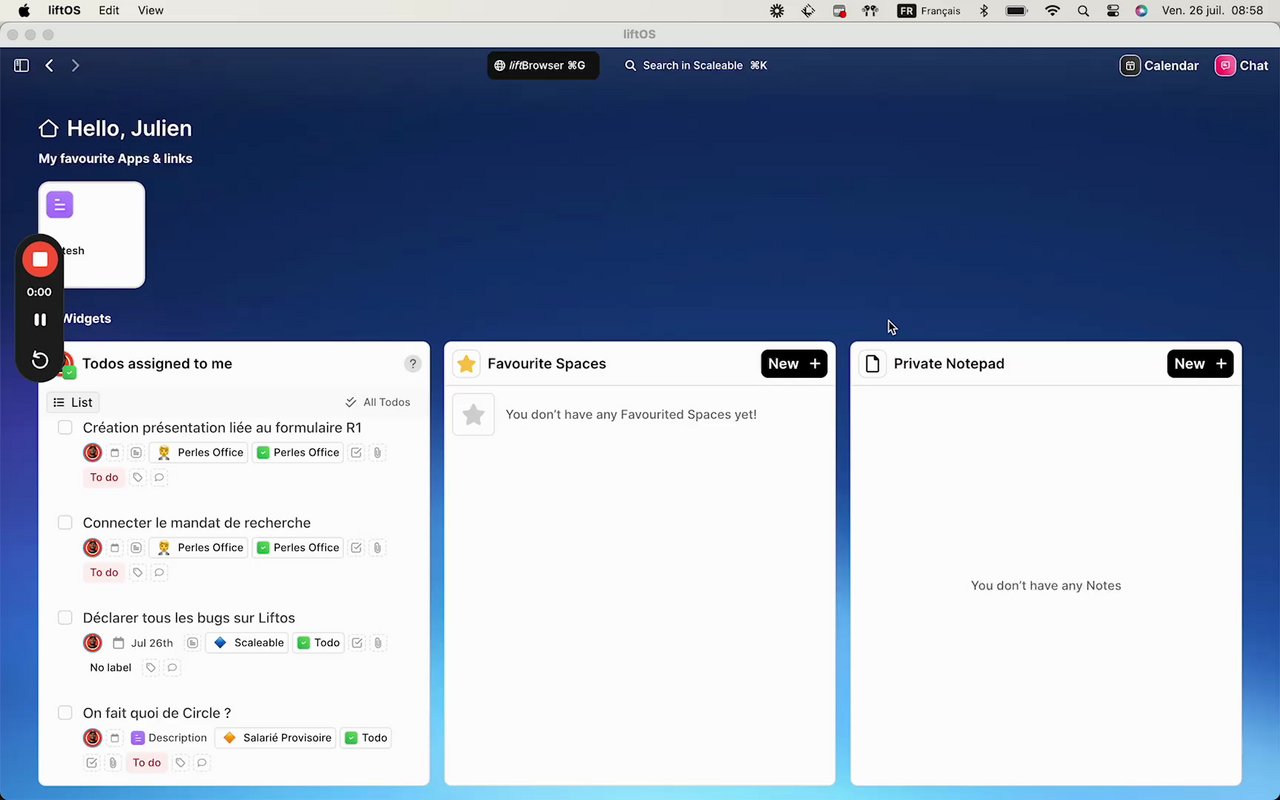Set due date on Création présentation todo

click(115, 453)
